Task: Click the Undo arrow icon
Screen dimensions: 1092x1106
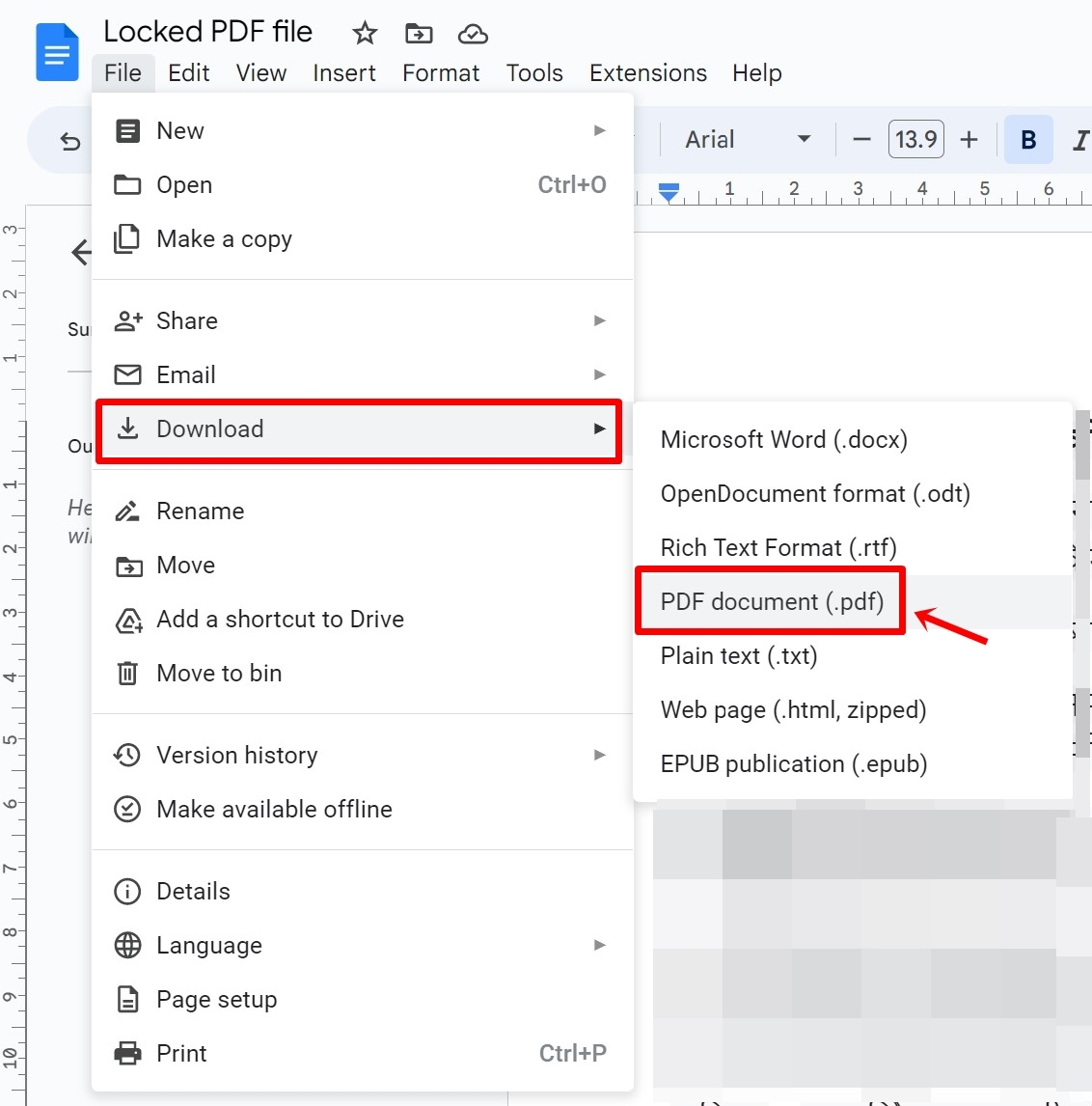Action: coord(69,141)
